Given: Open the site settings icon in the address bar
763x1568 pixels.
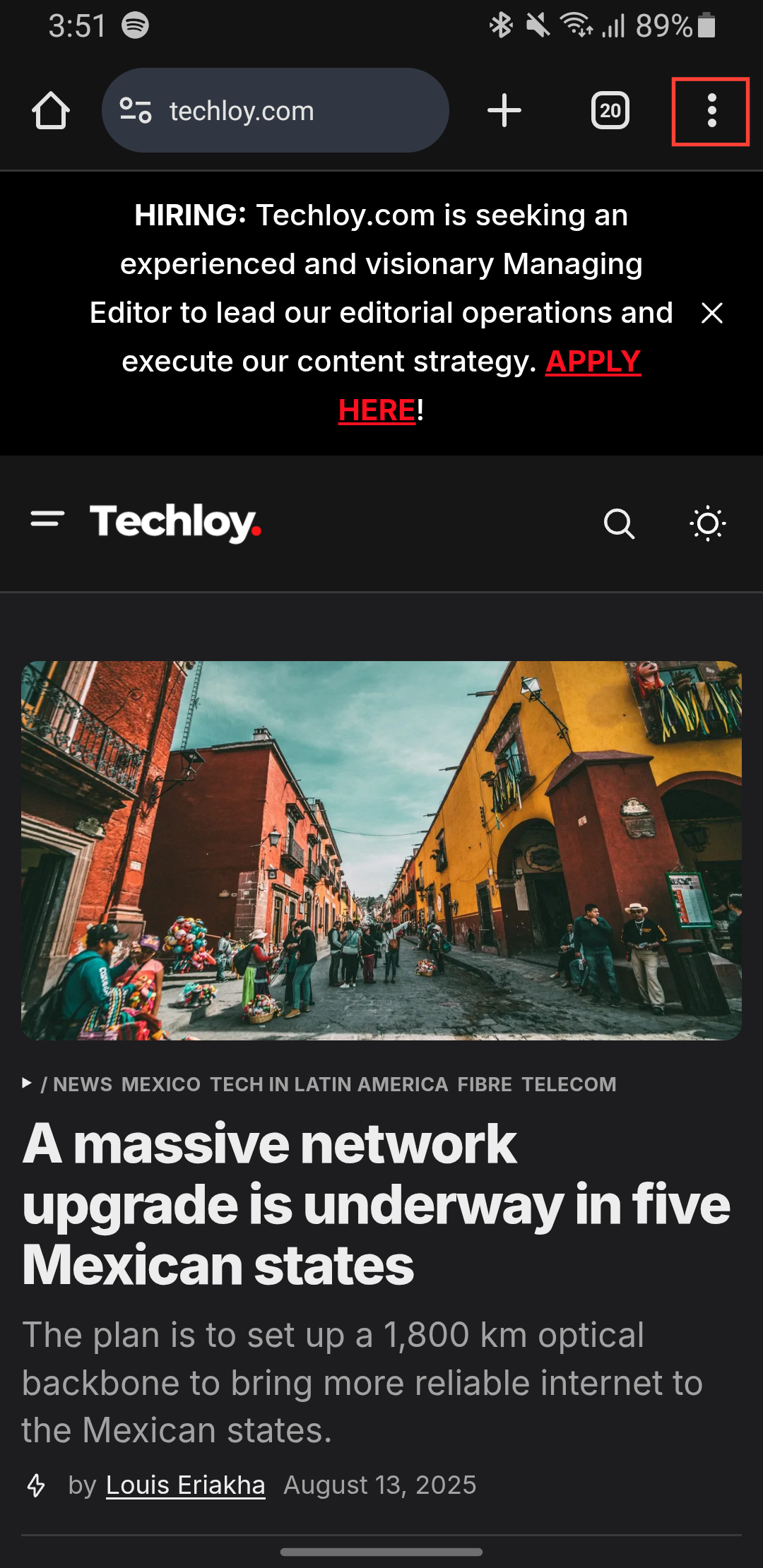Looking at the screenshot, I should point(136,110).
